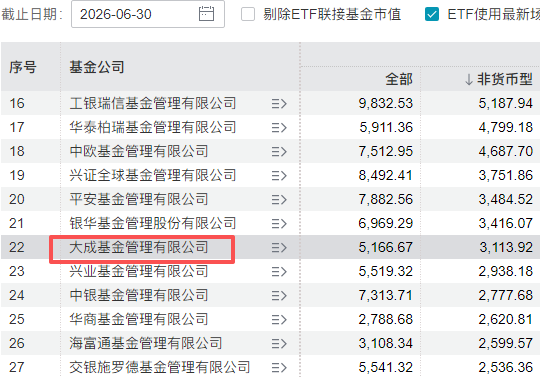Click the 3,751.86 non-monetary value cell
Screen dimensions: 540x377
pos(506,175)
